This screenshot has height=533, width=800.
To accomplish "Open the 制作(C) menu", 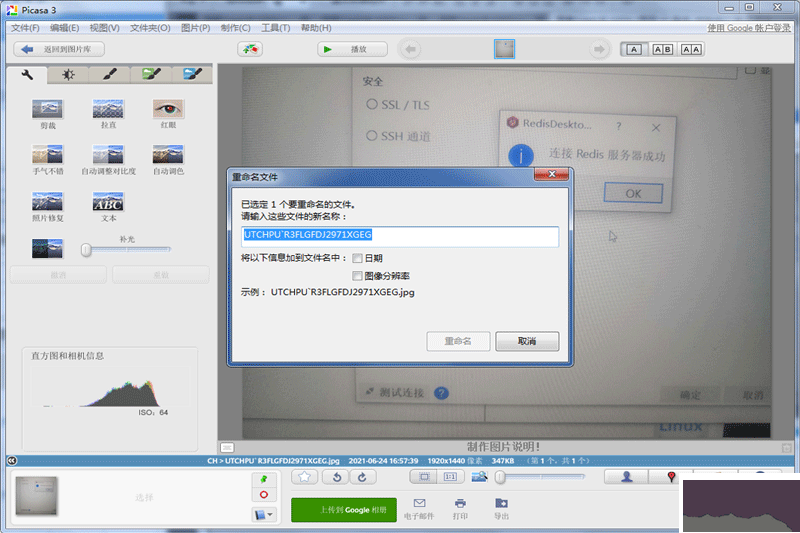I will point(236,28).
